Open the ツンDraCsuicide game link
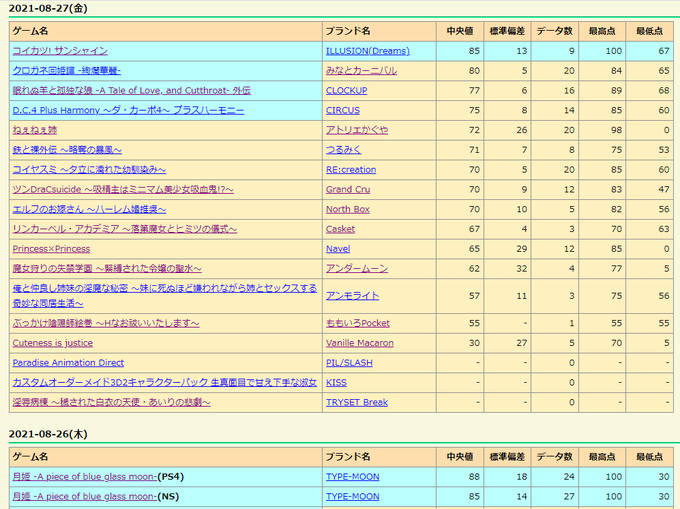Screen dimensions: 680x509 [x=123, y=189]
